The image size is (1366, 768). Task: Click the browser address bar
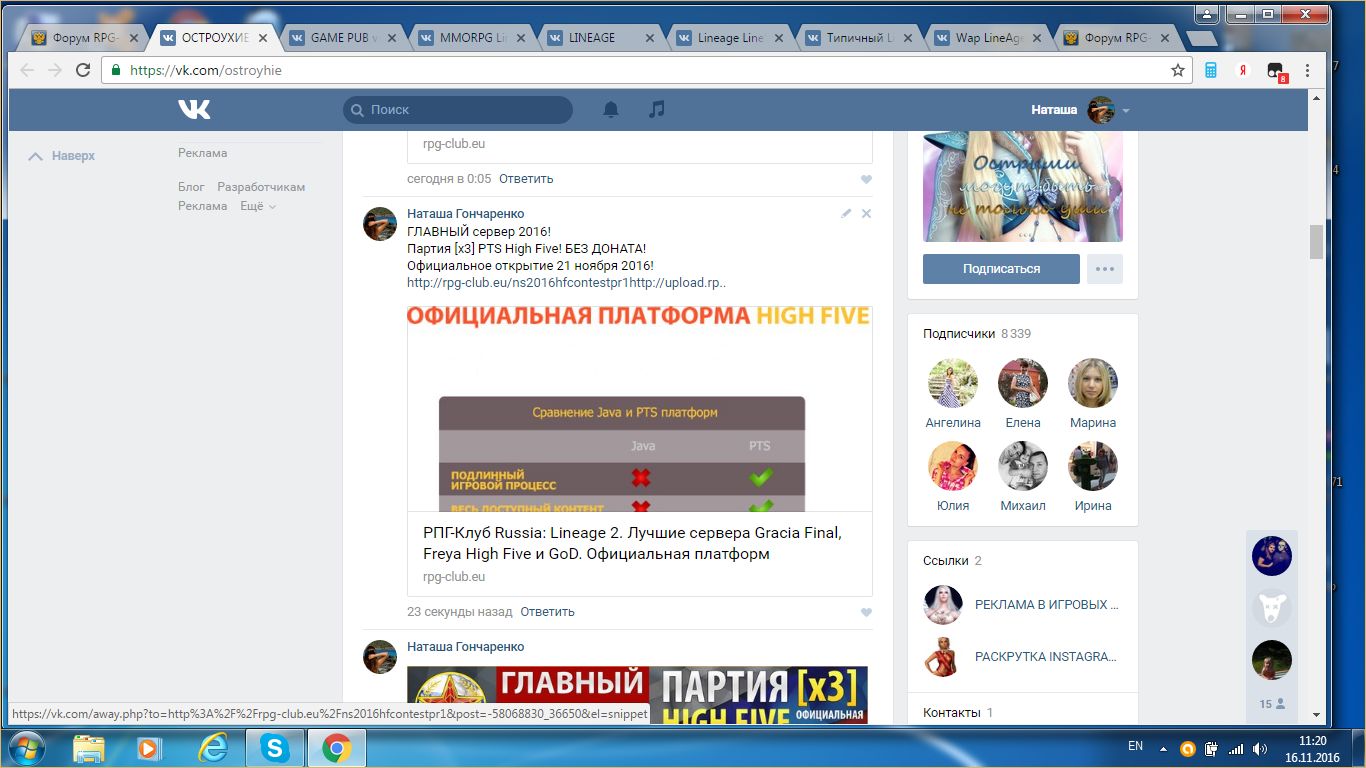pos(640,70)
